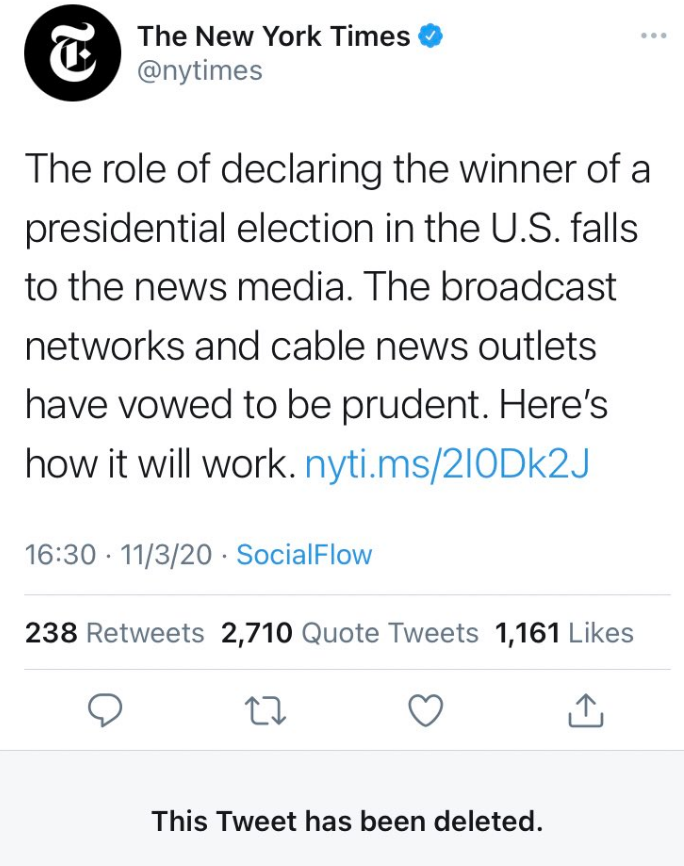Open the nyti.ms/2I0Dk2J link

447,463
